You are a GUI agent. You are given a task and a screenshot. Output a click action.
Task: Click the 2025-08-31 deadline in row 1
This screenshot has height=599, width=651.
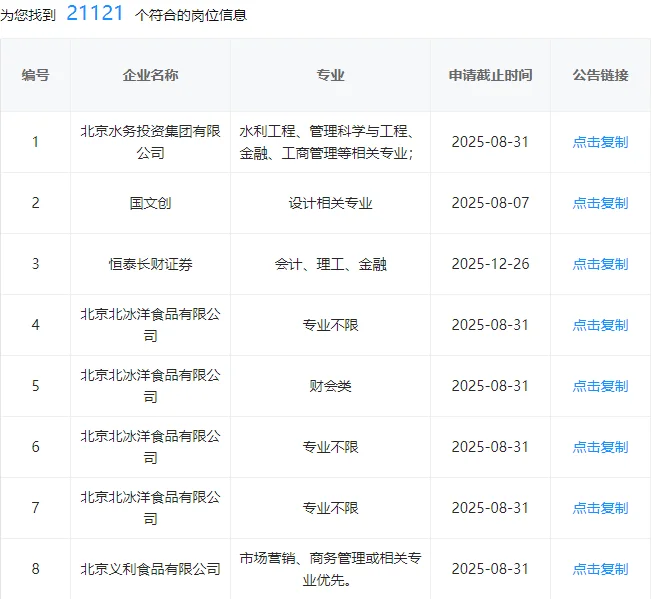[x=490, y=142]
